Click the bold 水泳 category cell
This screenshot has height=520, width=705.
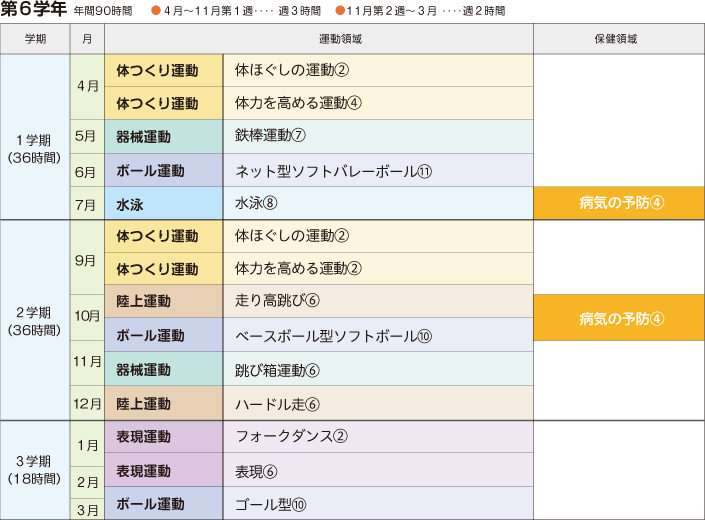pyautogui.click(x=164, y=204)
